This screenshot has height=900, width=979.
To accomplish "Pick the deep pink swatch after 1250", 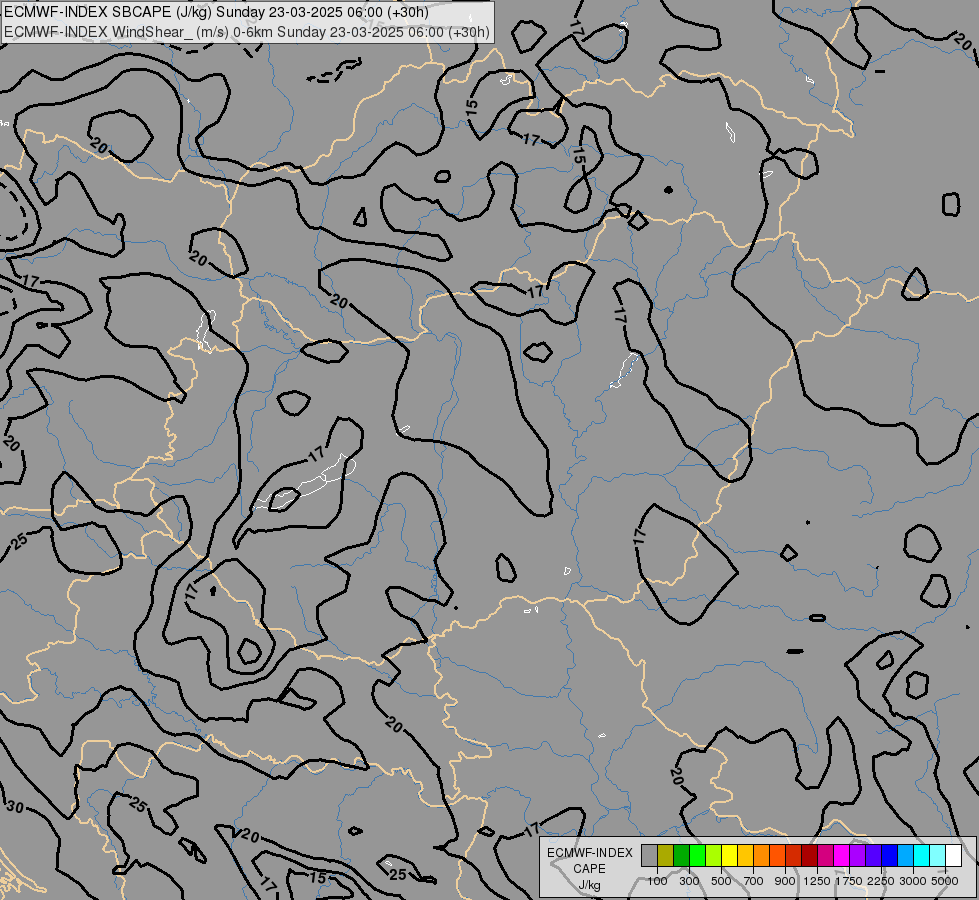I will (x=825, y=856).
